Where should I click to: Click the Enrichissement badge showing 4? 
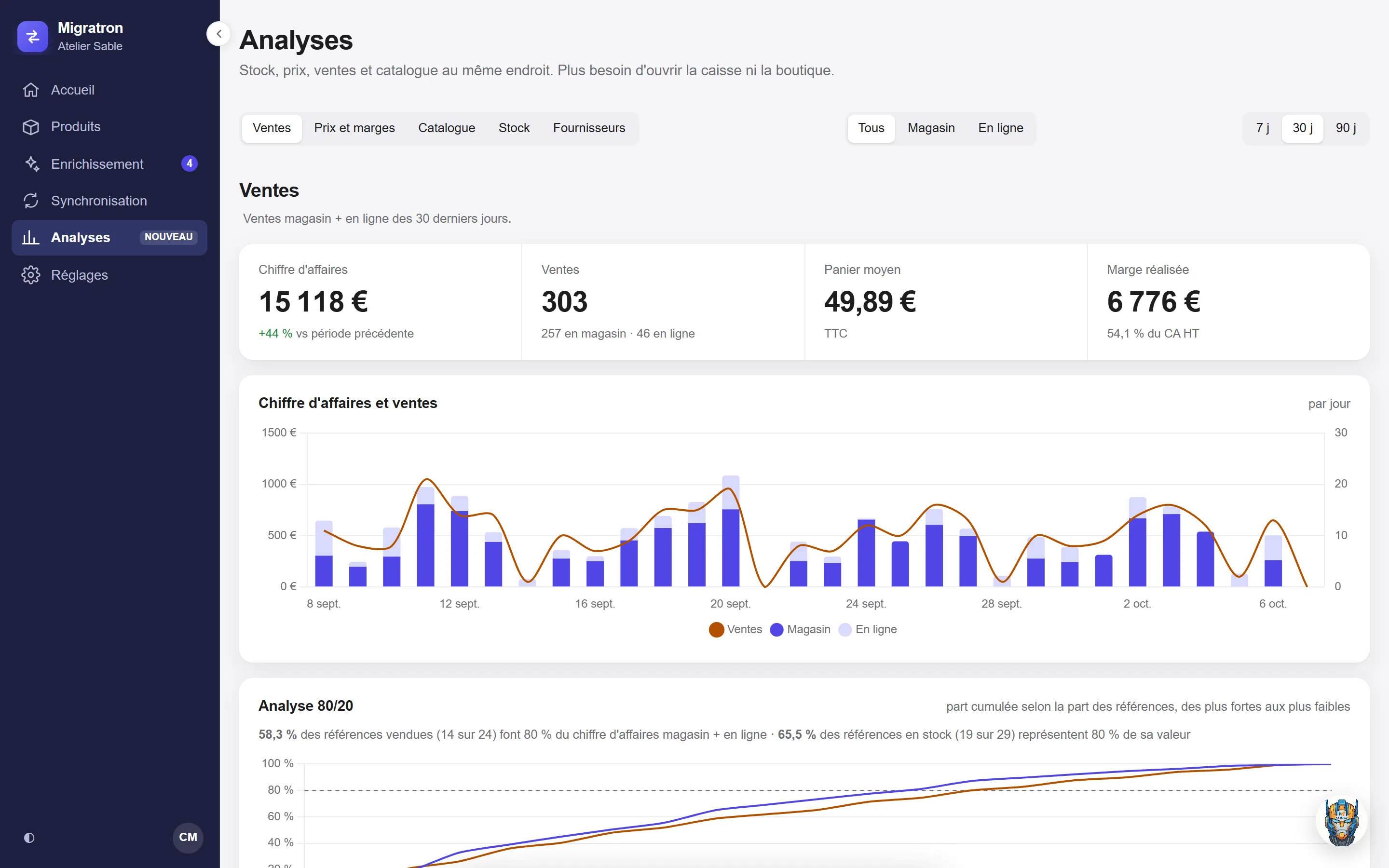pyautogui.click(x=190, y=163)
